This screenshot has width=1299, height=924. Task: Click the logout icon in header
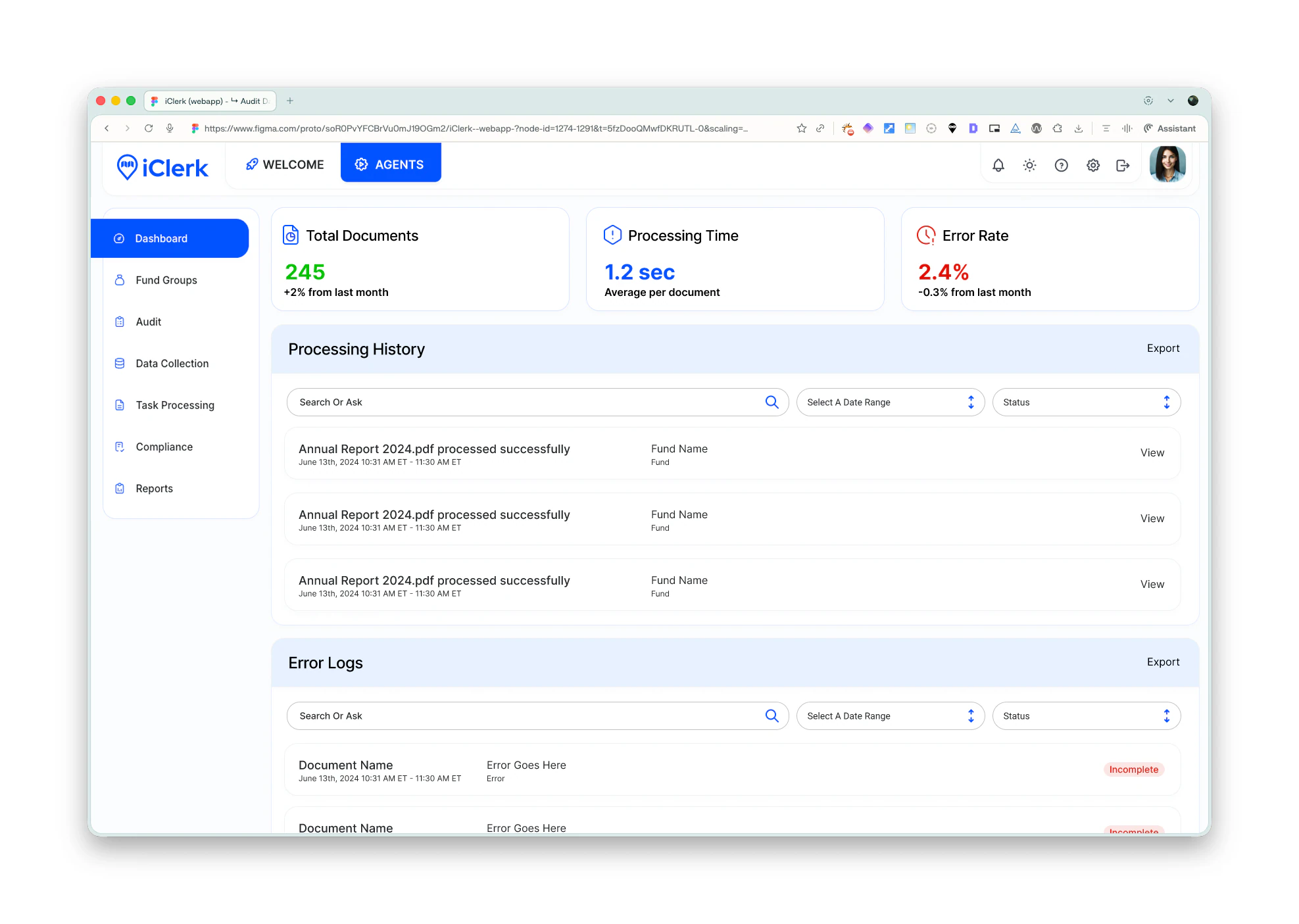pyautogui.click(x=1123, y=165)
